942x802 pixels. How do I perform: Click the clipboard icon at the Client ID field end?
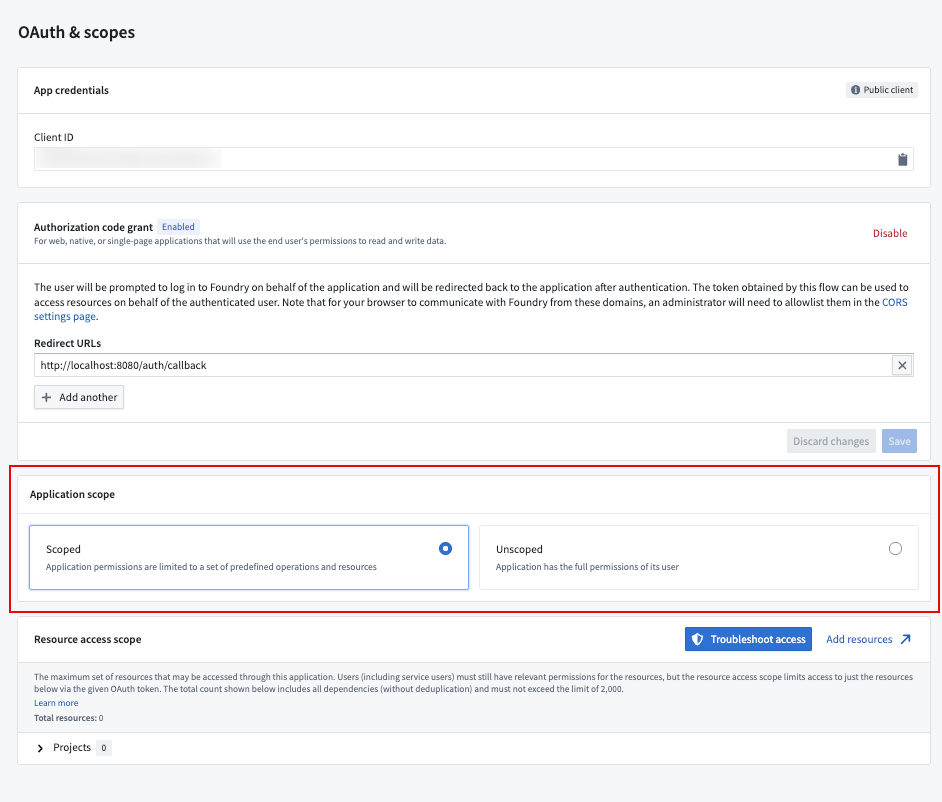pos(902,158)
